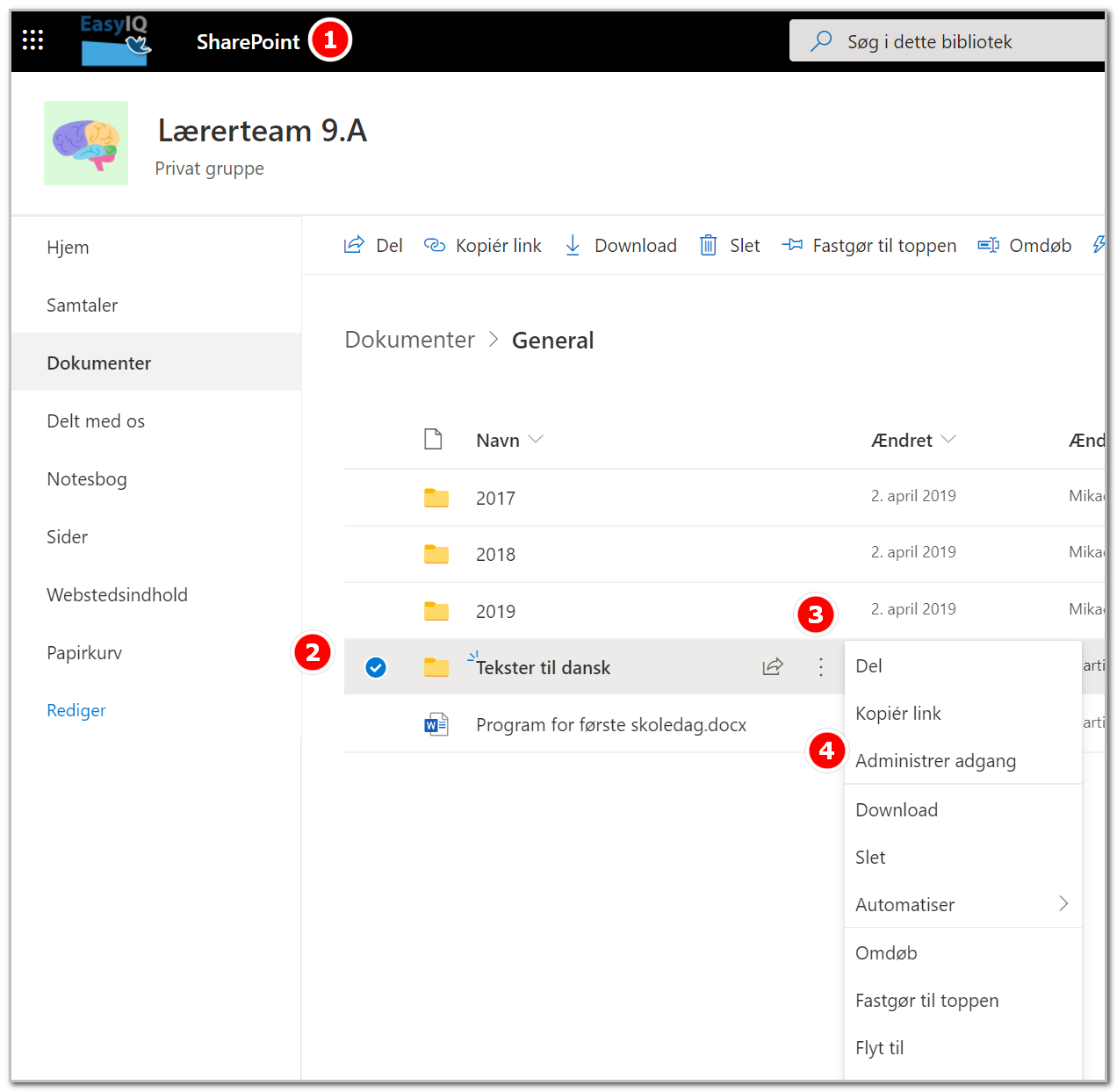Click the Dokumenter breadcrumb link

pos(409,340)
